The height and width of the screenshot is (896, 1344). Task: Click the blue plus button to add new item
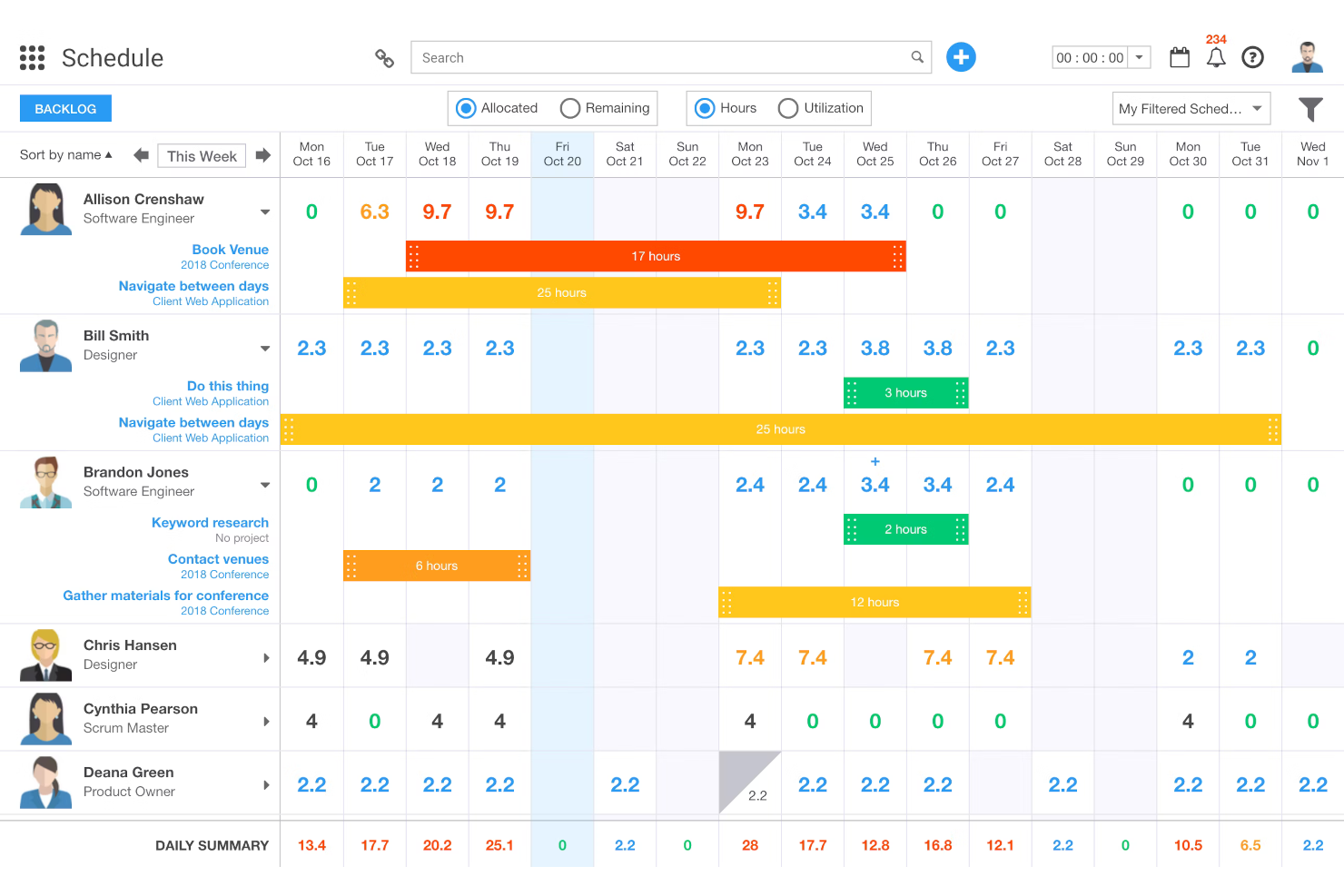(x=961, y=56)
